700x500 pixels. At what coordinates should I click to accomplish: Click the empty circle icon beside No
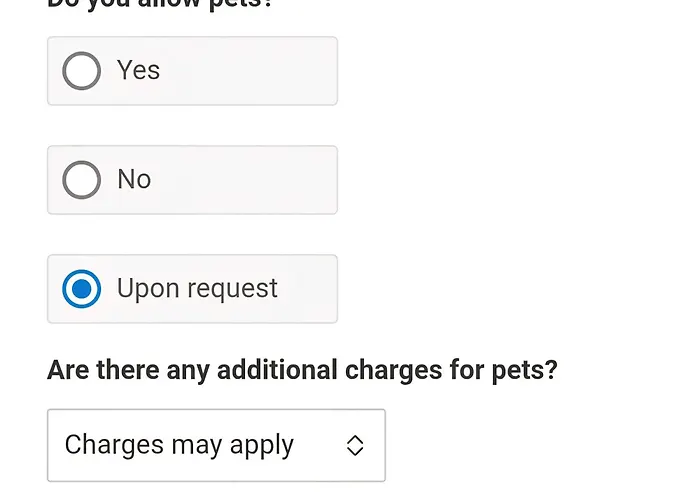(82, 180)
